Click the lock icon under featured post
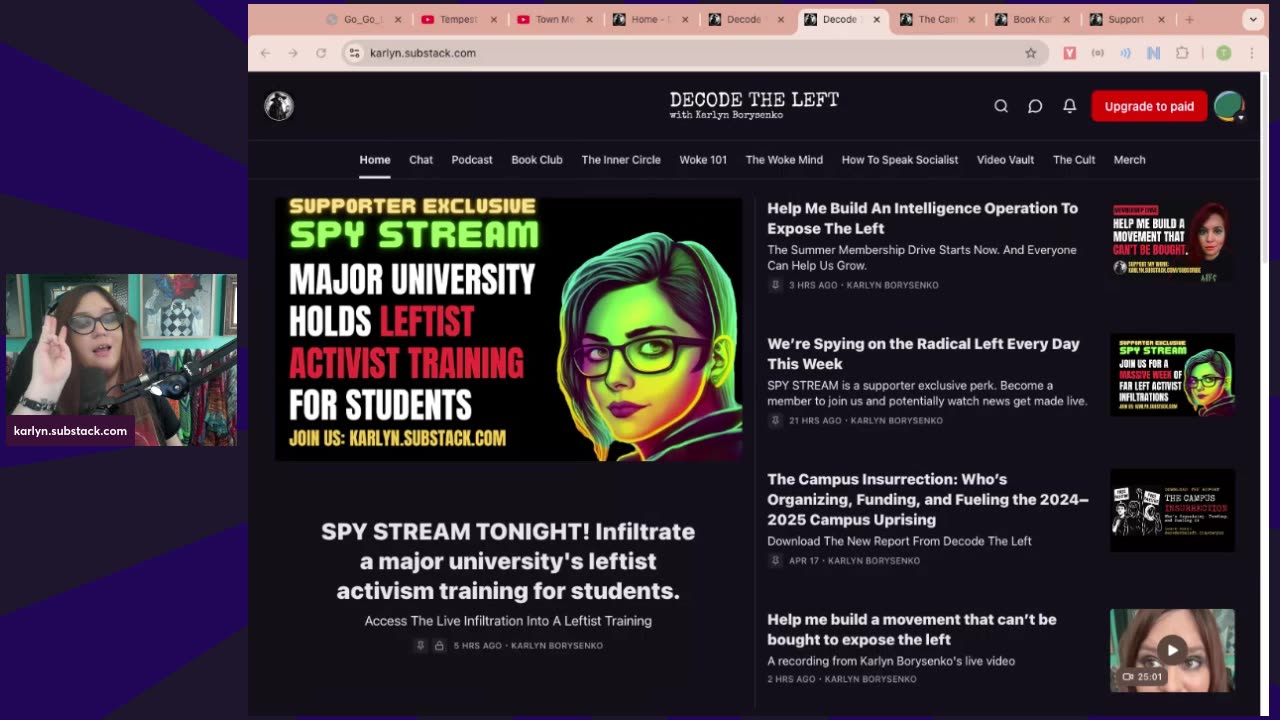 439,646
